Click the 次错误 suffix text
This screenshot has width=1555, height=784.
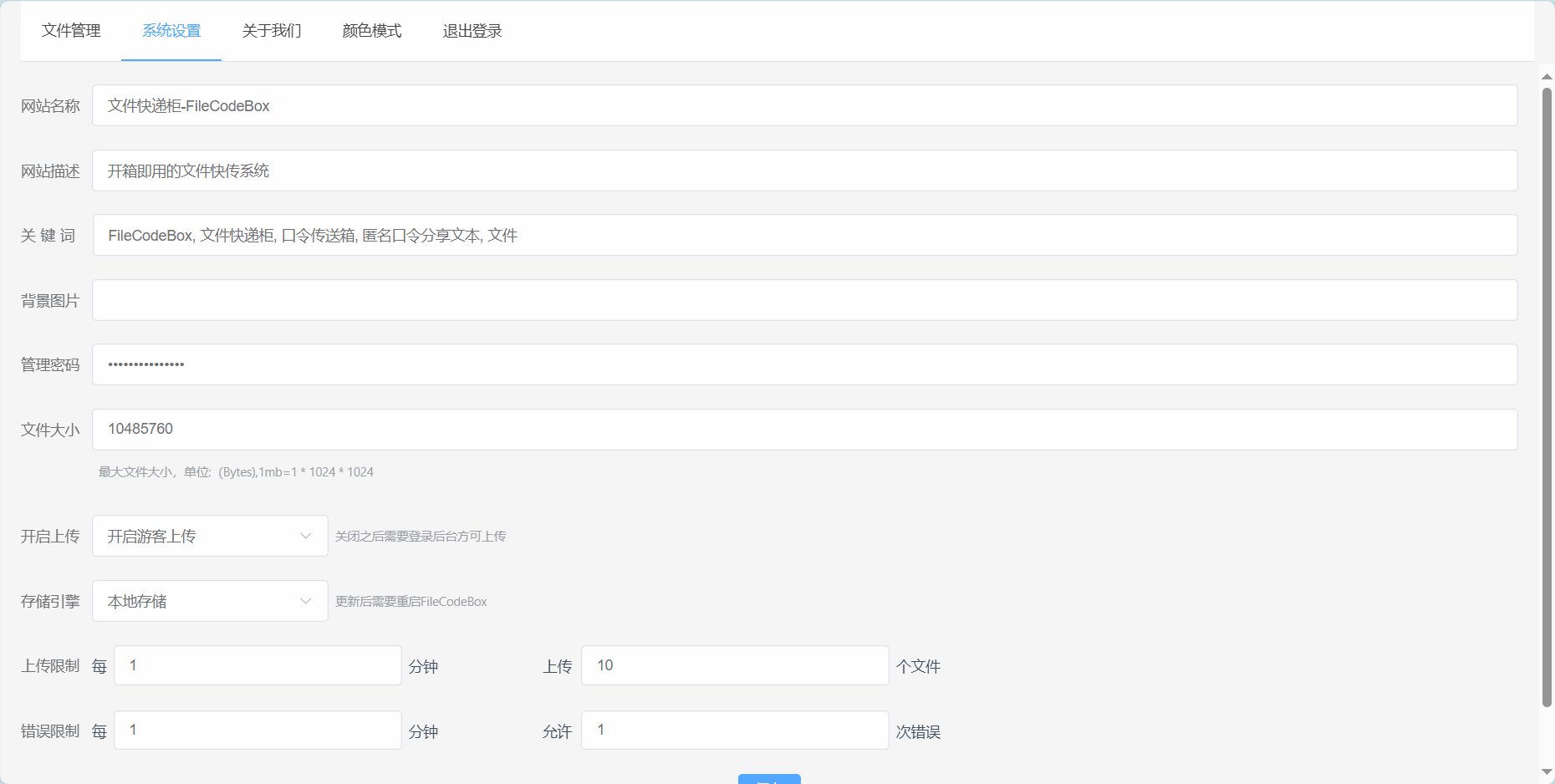918,732
